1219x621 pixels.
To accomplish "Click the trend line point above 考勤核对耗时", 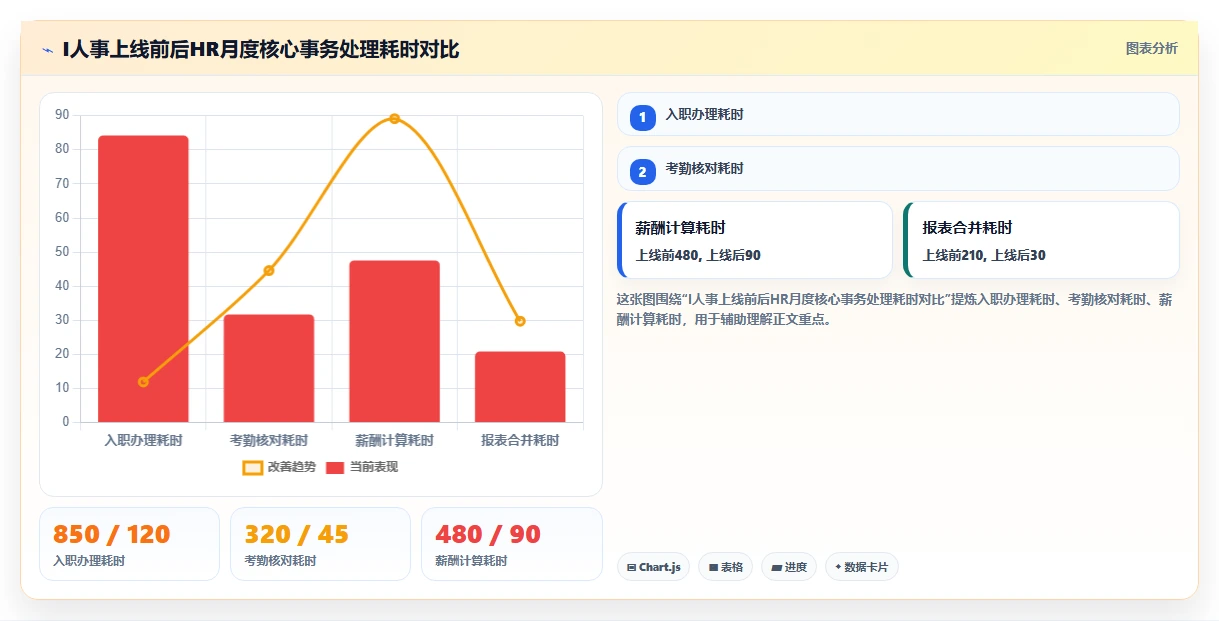I will coord(269,270).
